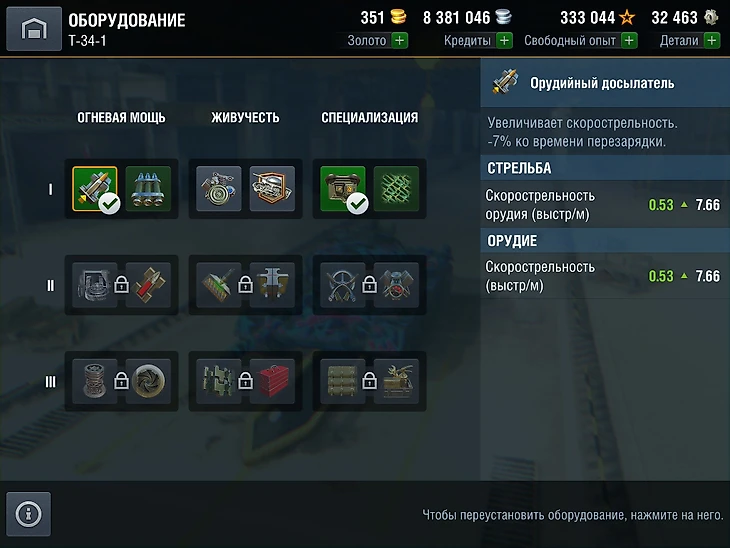Add gold with Золото plus button

click(x=399, y=41)
